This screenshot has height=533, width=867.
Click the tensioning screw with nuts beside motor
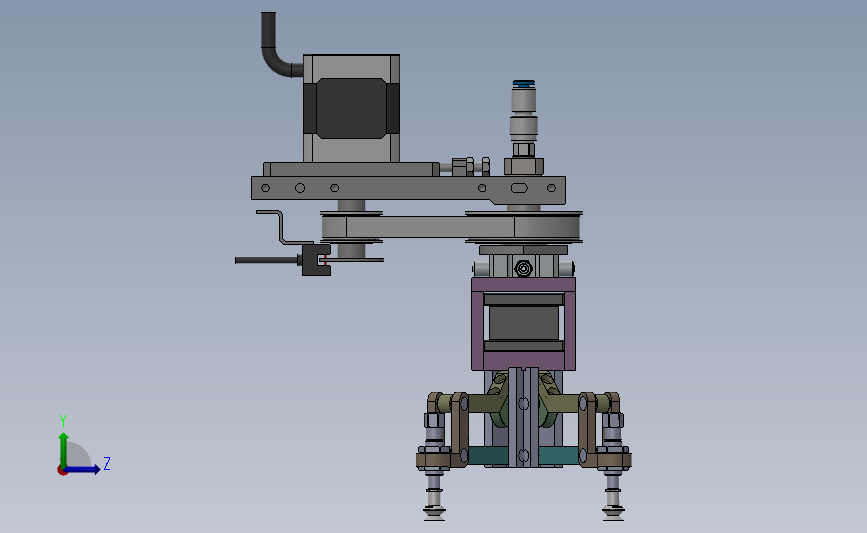pyautogui.click(x=466, y=166)
